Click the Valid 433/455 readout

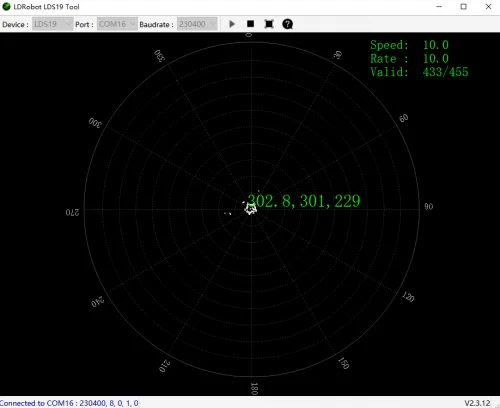click(419, 72)
